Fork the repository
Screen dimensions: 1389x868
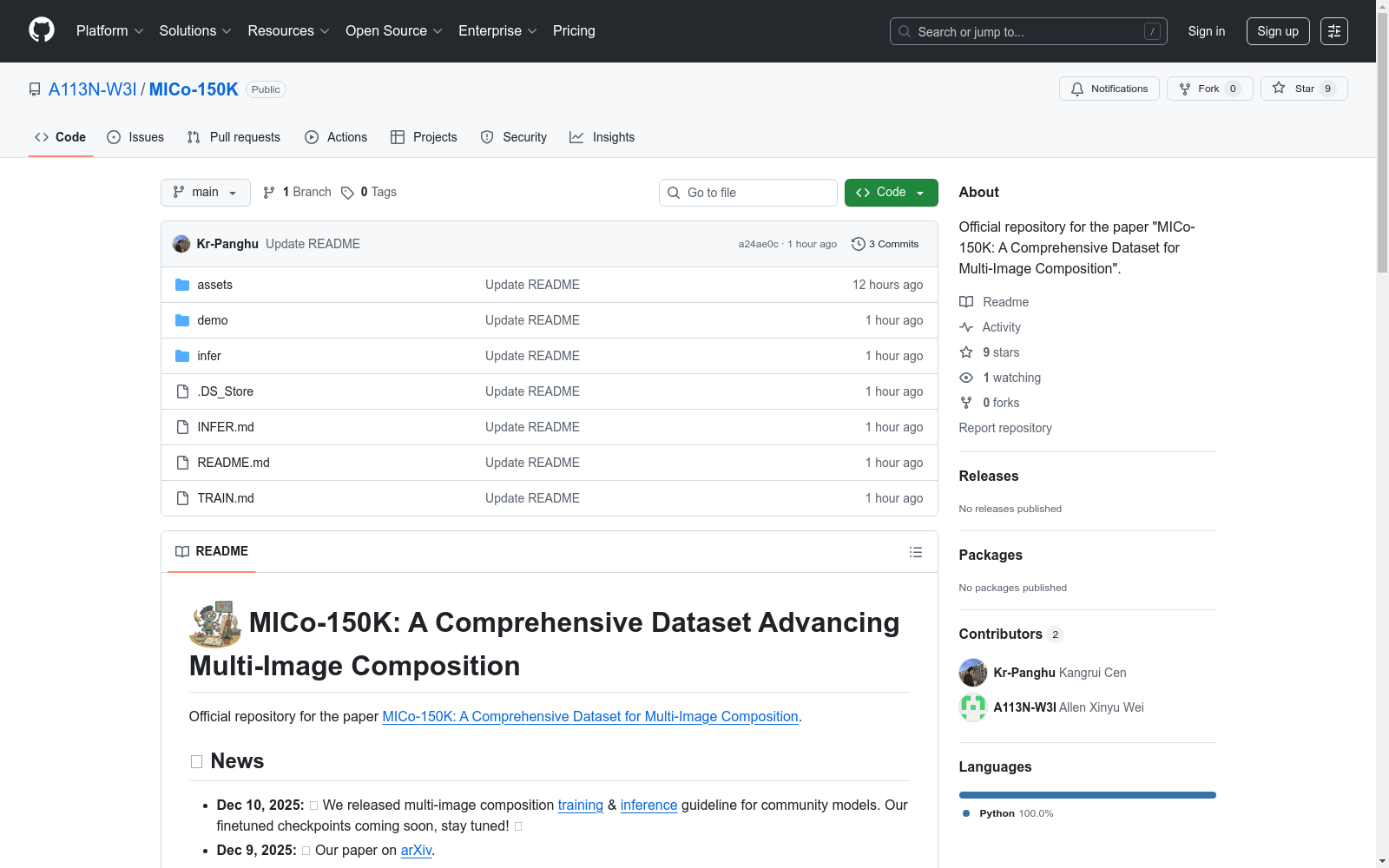(x=1210, y=89)
